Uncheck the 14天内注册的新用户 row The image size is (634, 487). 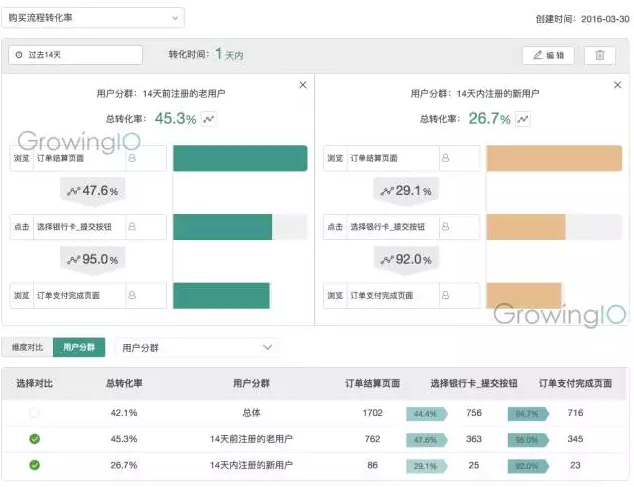coord(35,465)
